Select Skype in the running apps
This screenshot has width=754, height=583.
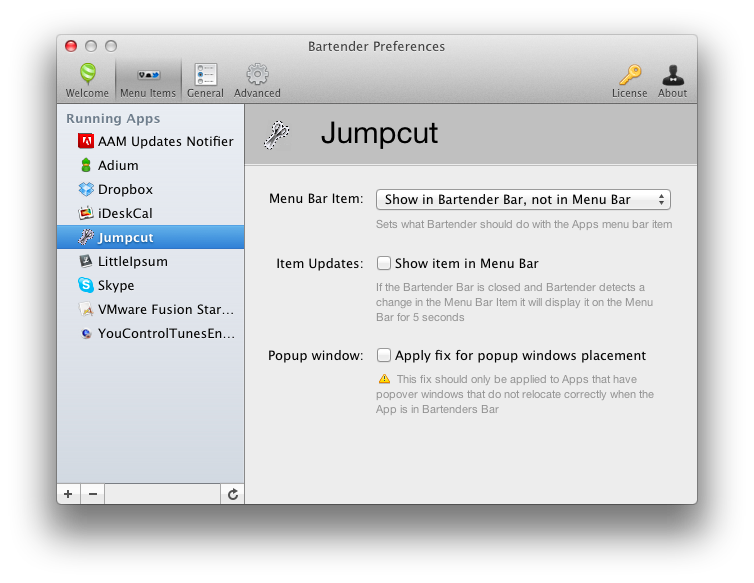tap(151, 285)
